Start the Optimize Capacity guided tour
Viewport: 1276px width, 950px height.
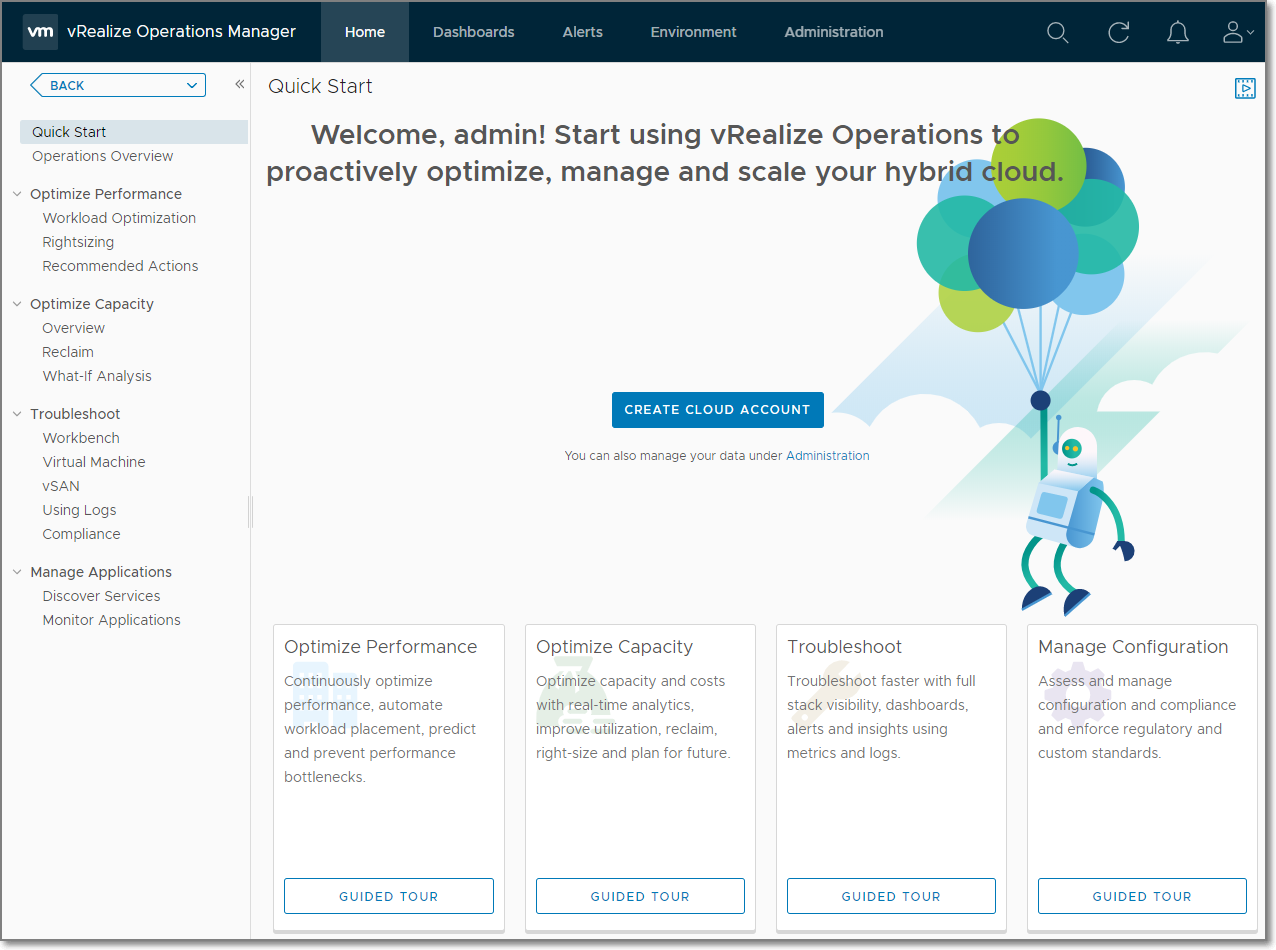640,896
